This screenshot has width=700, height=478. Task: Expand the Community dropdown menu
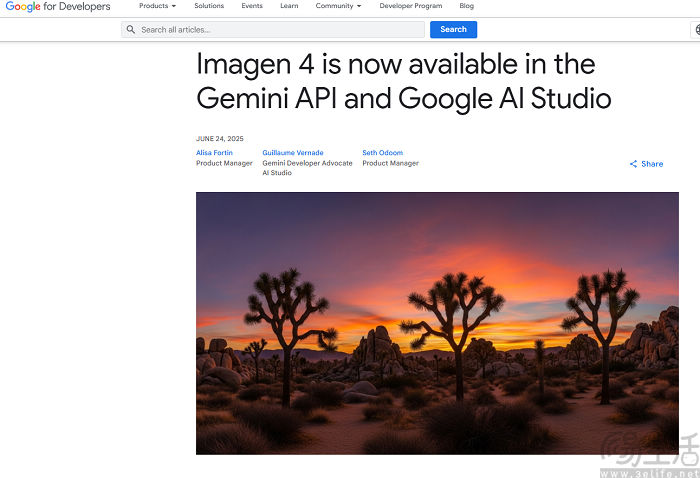click(x=338, y=6)
